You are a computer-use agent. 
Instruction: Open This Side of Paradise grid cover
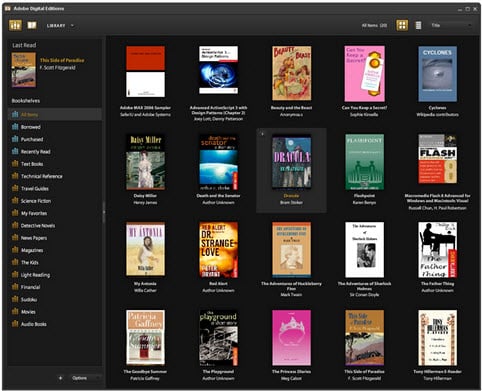click(x=364, y=338)
